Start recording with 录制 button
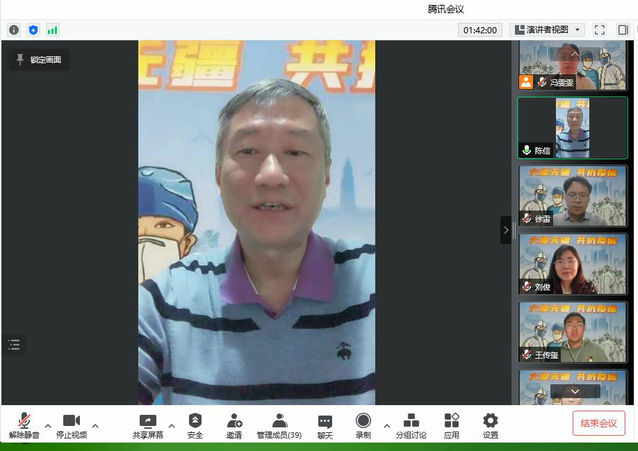This screenshot has height=451, width=638. click(363, 425)
